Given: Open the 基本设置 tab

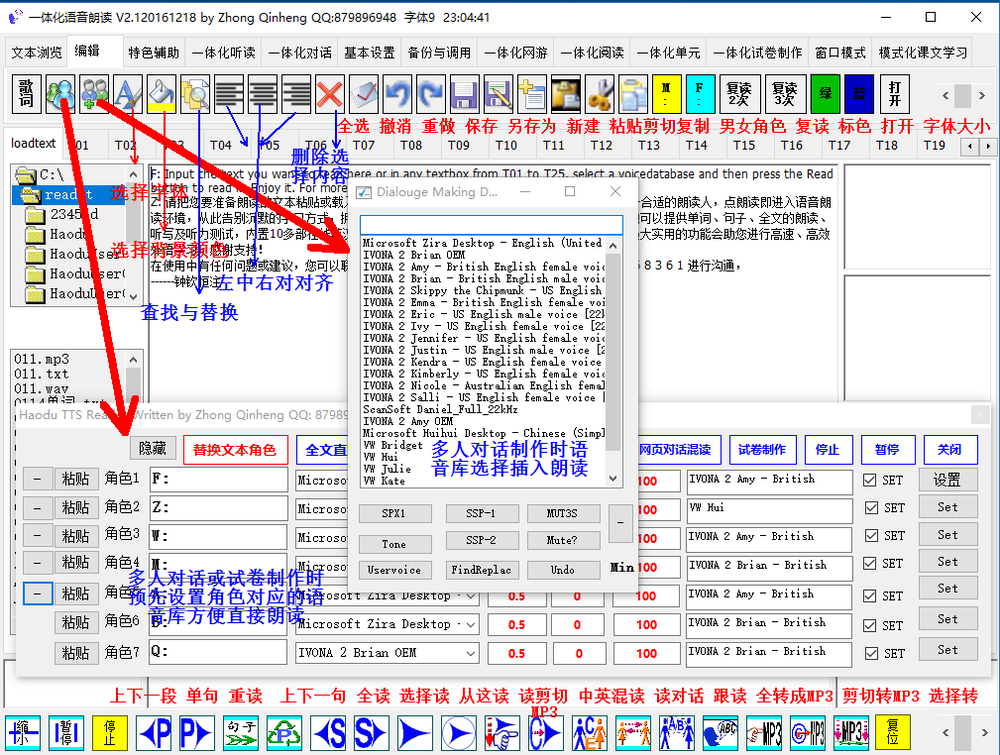Looking at the screenshot, I should coord(370,52).
